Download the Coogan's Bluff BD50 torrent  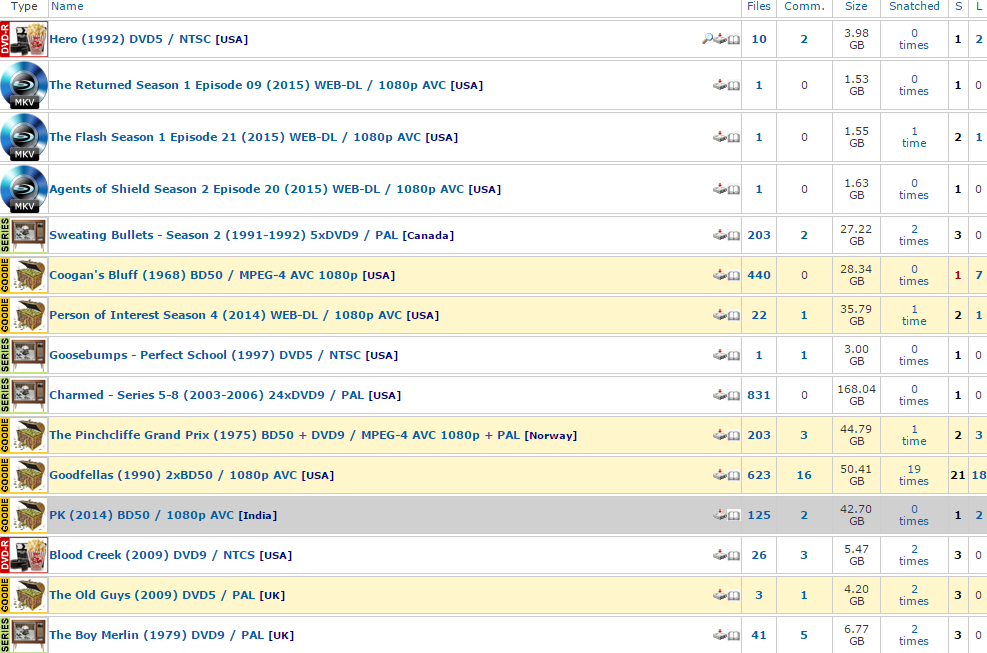tap(720, 275)
